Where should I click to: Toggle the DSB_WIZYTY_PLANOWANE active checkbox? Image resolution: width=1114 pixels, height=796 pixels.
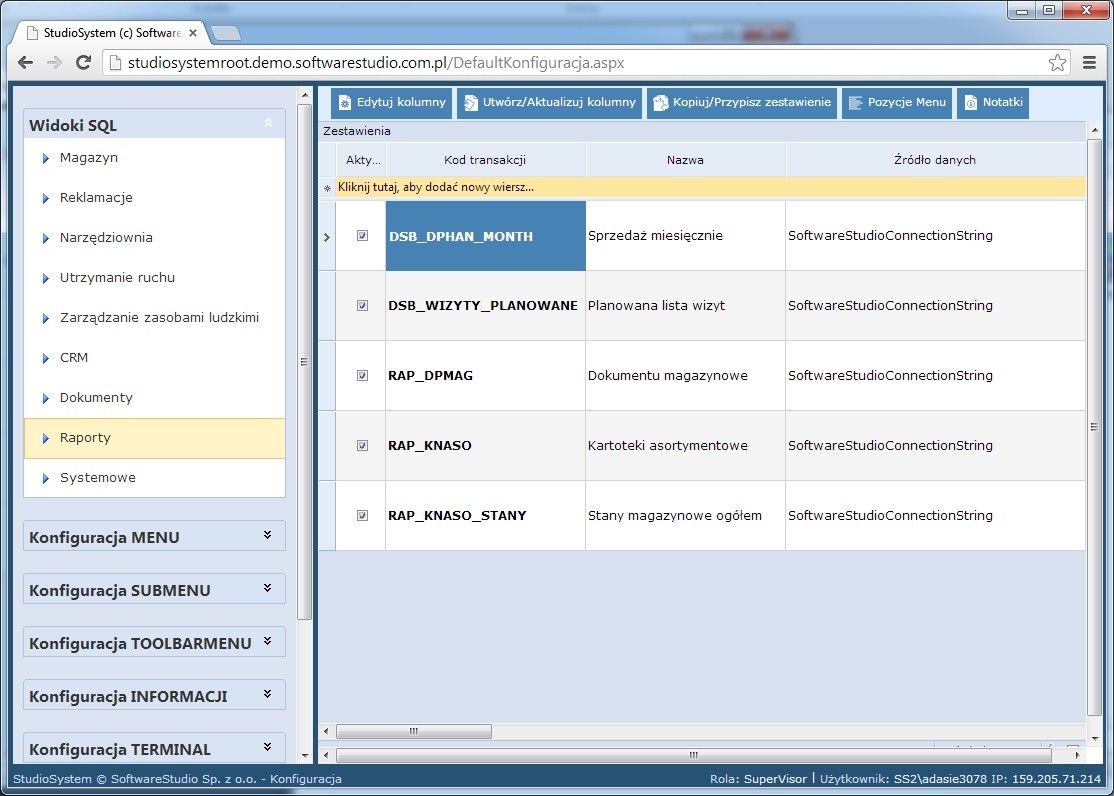tap(362, 306)
